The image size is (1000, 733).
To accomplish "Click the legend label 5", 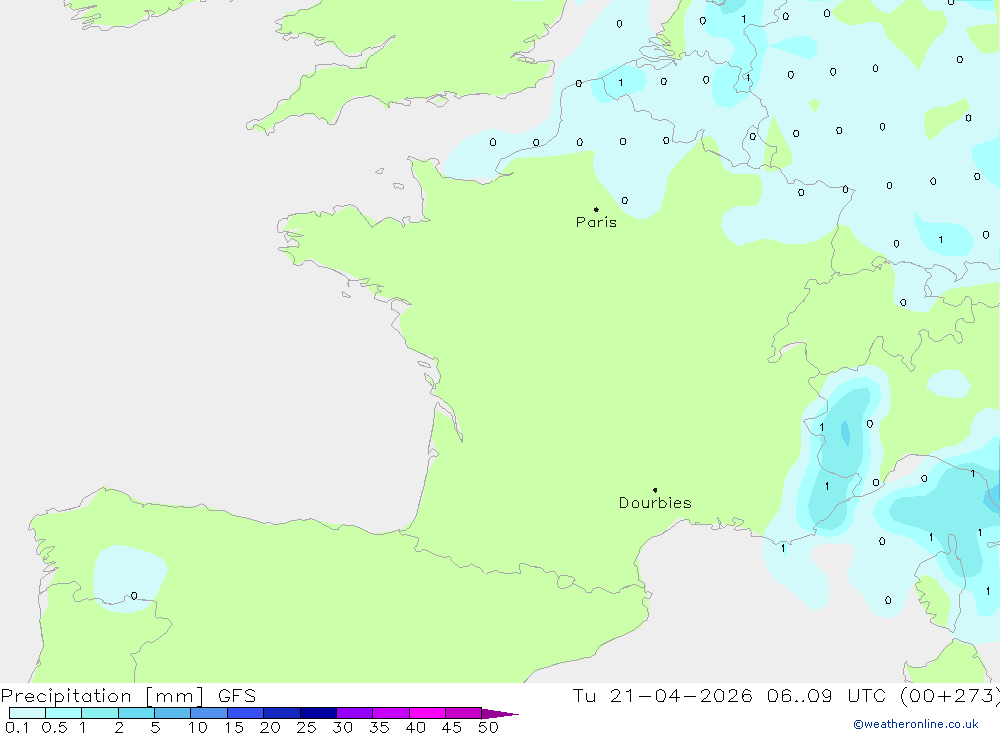I will pos(155,727).
